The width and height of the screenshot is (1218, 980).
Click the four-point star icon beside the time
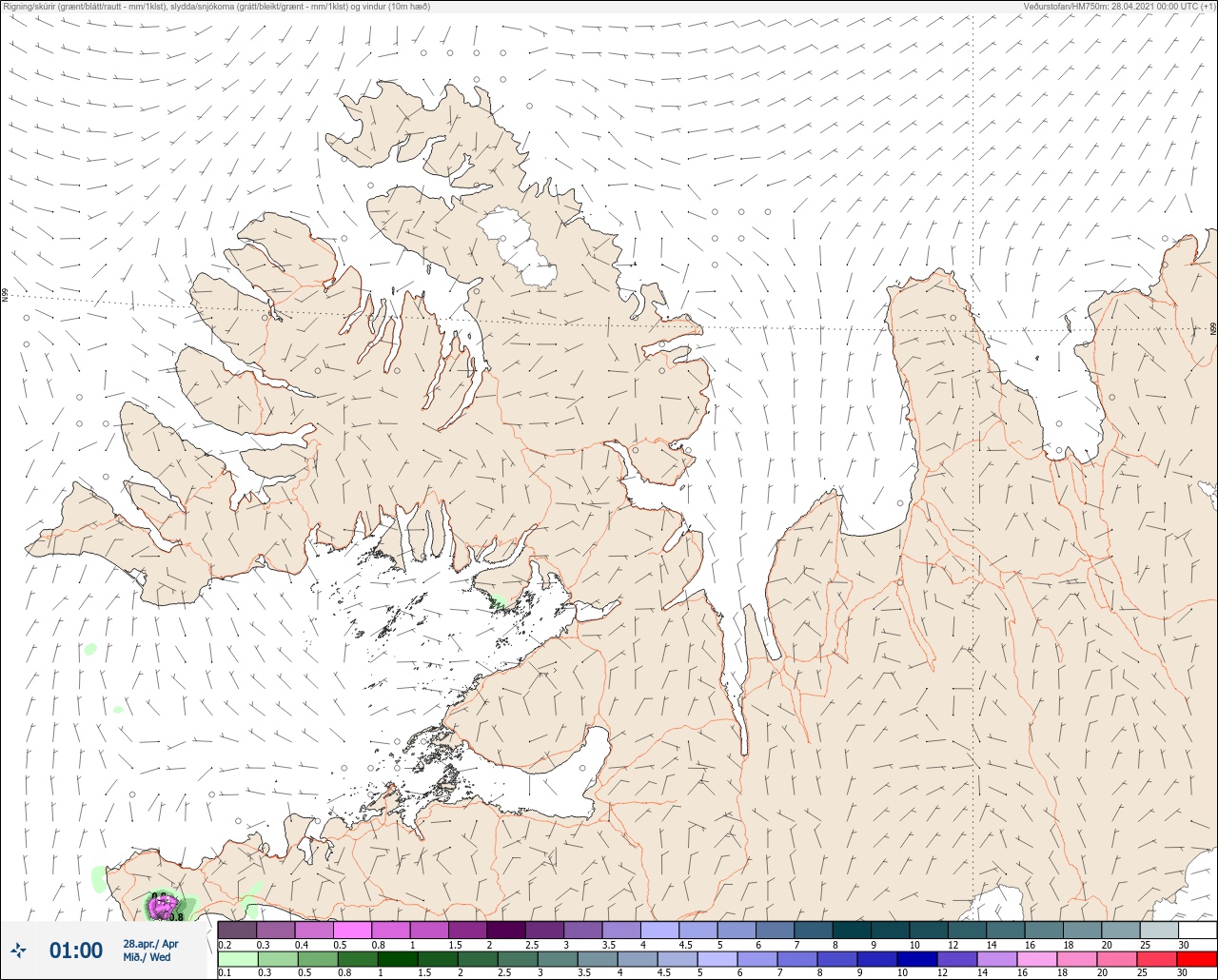[18, 951]
